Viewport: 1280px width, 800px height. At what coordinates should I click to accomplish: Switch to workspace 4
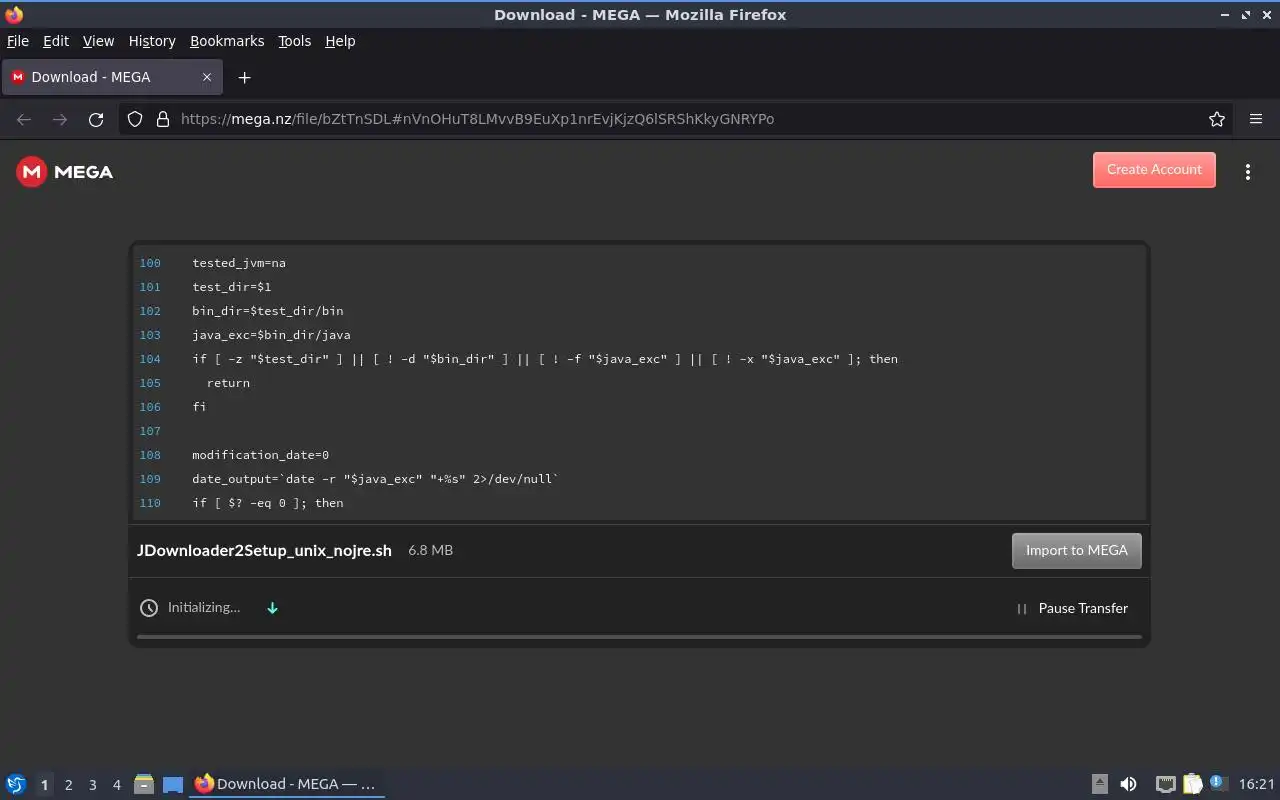[x=116, y=785]
